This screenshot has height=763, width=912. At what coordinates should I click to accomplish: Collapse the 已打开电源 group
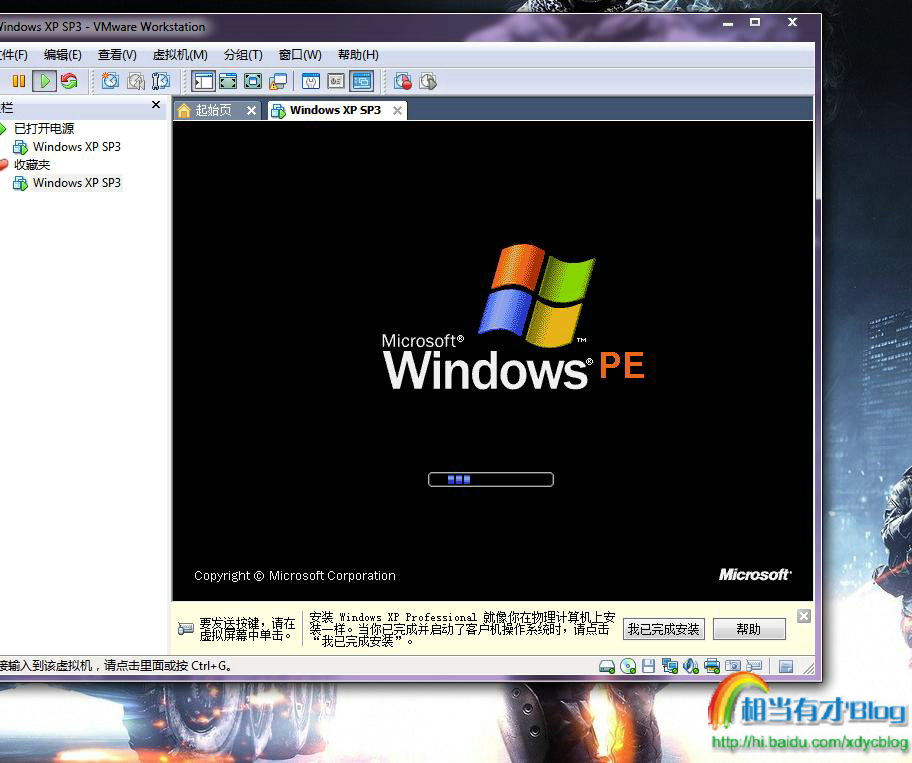click(3, 129)
